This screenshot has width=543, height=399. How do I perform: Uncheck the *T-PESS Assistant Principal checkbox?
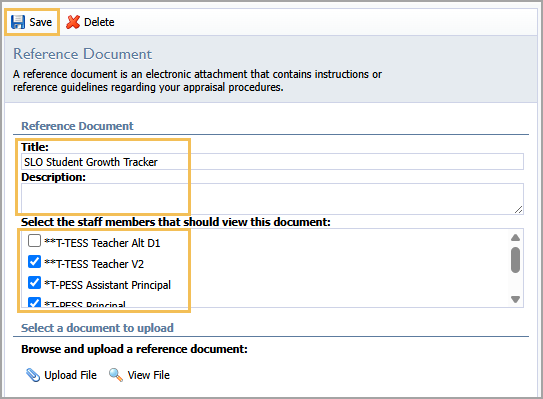[34, 282]
